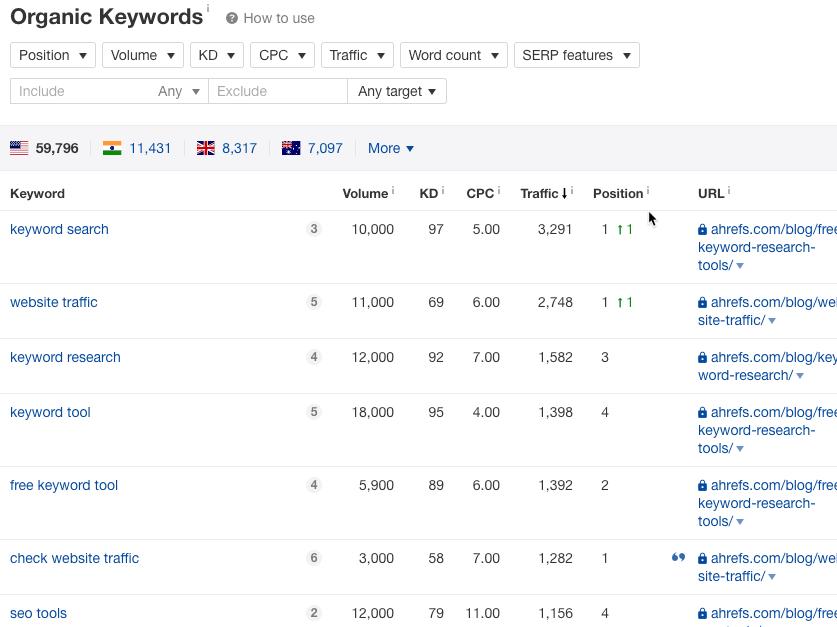Sort by the Volume column header
This screenshot has width=837, height=627.
(x=365, y=194)
